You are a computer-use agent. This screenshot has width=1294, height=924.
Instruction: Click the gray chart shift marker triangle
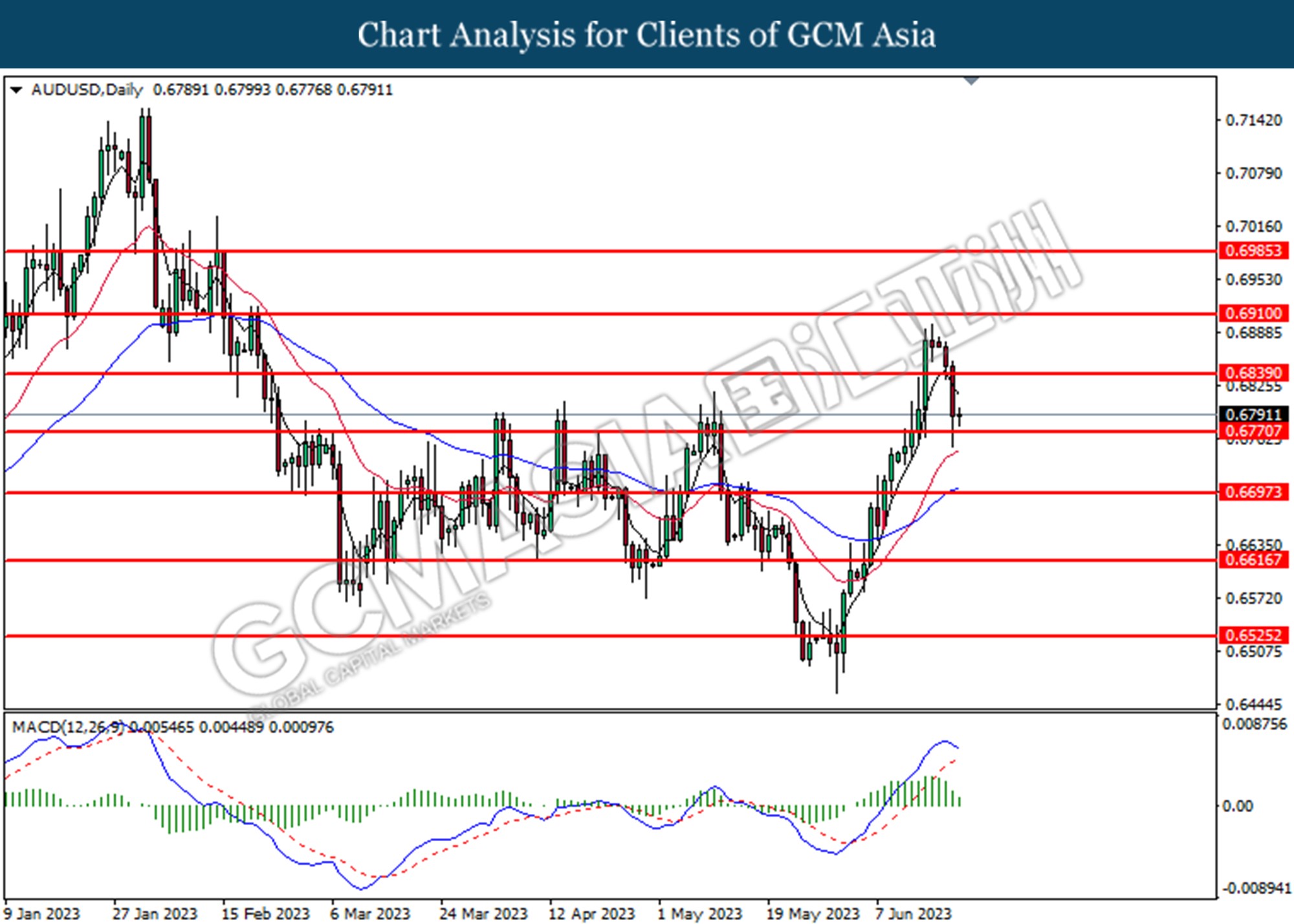click(971, 81)
